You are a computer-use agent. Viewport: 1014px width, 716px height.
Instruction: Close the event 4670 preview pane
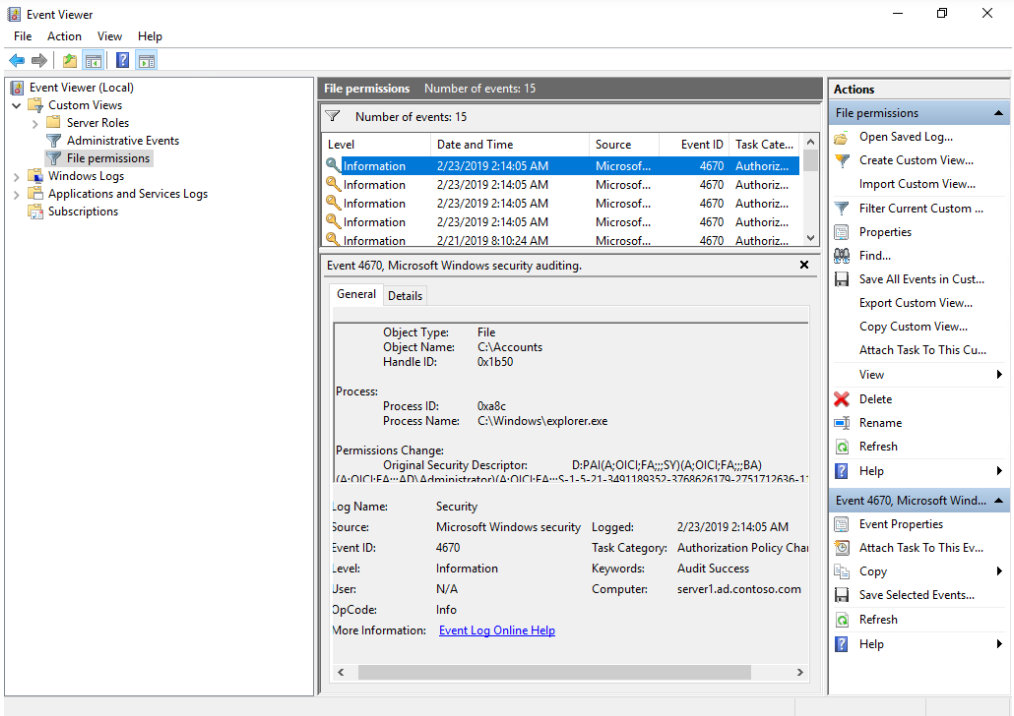[x=804, y=265]
